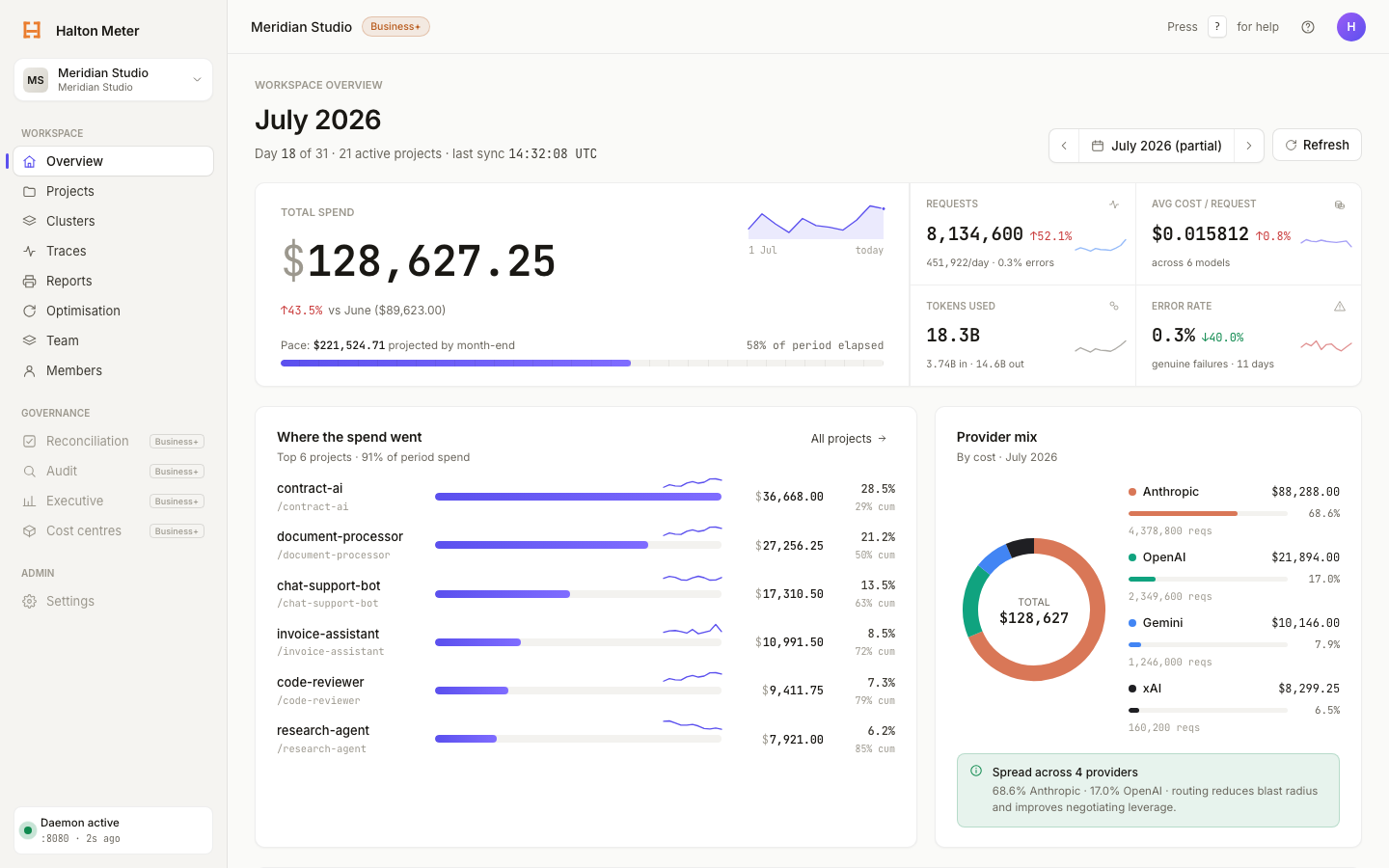Go to Overview in the sidebar
Image resolution: width=1389 pixels, height=868 pixels.
(x=114, y=161)
